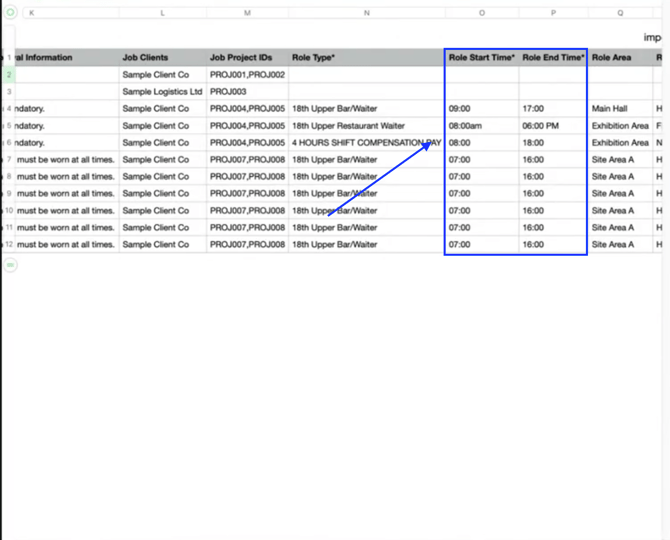Click the 'PROJ003' project ID cell

(x=247, y=92)
